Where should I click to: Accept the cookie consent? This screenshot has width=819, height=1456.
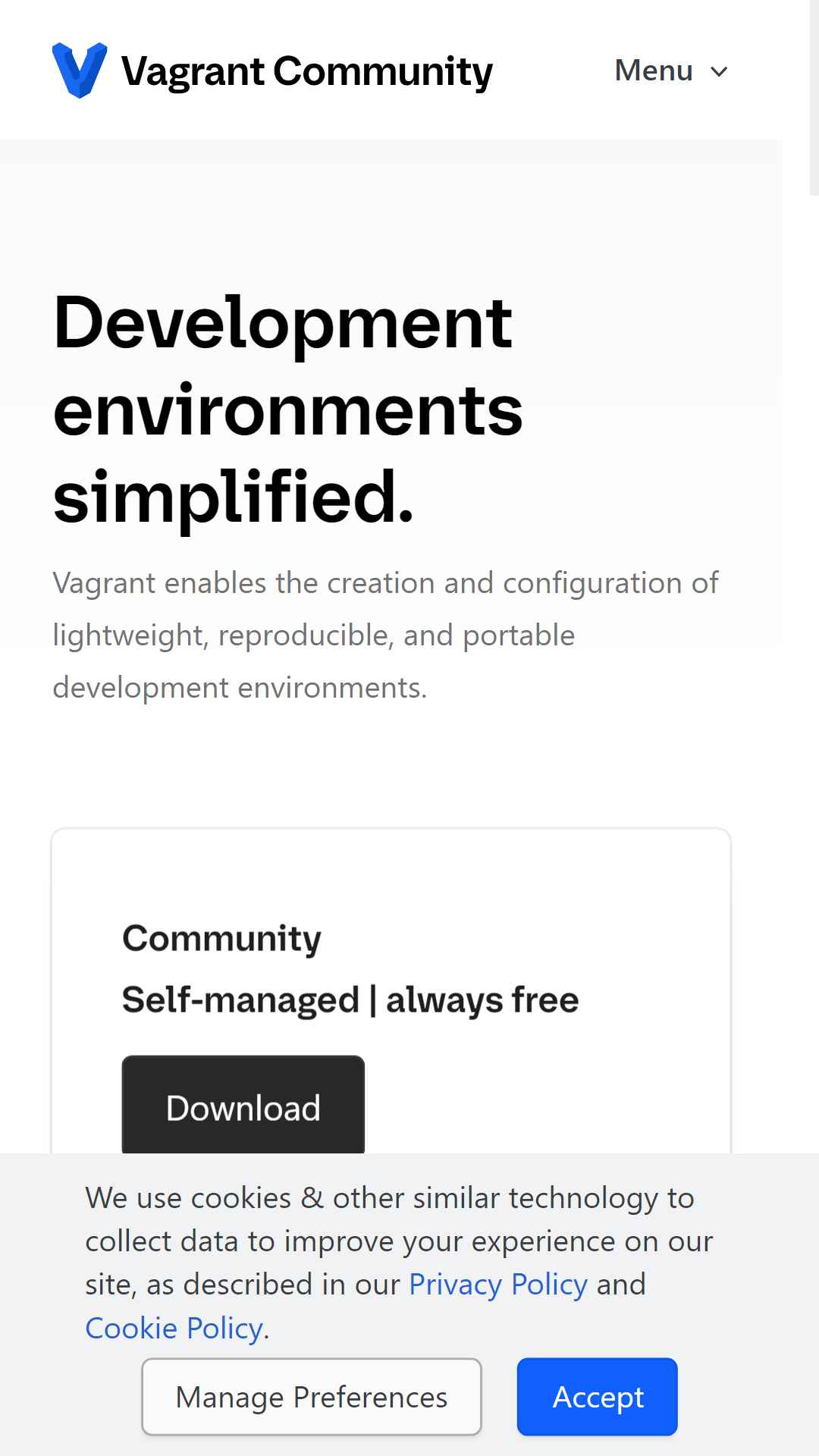tap(598, 1397)
